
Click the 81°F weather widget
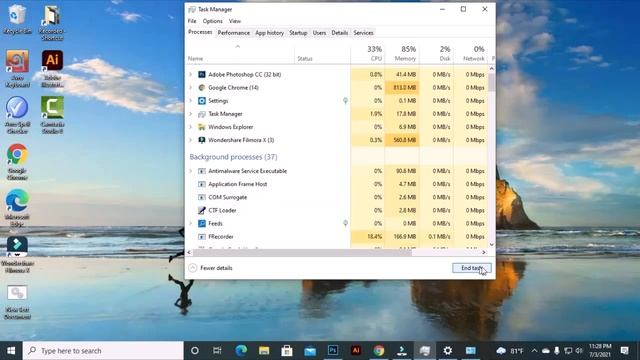tap(510, 351)
